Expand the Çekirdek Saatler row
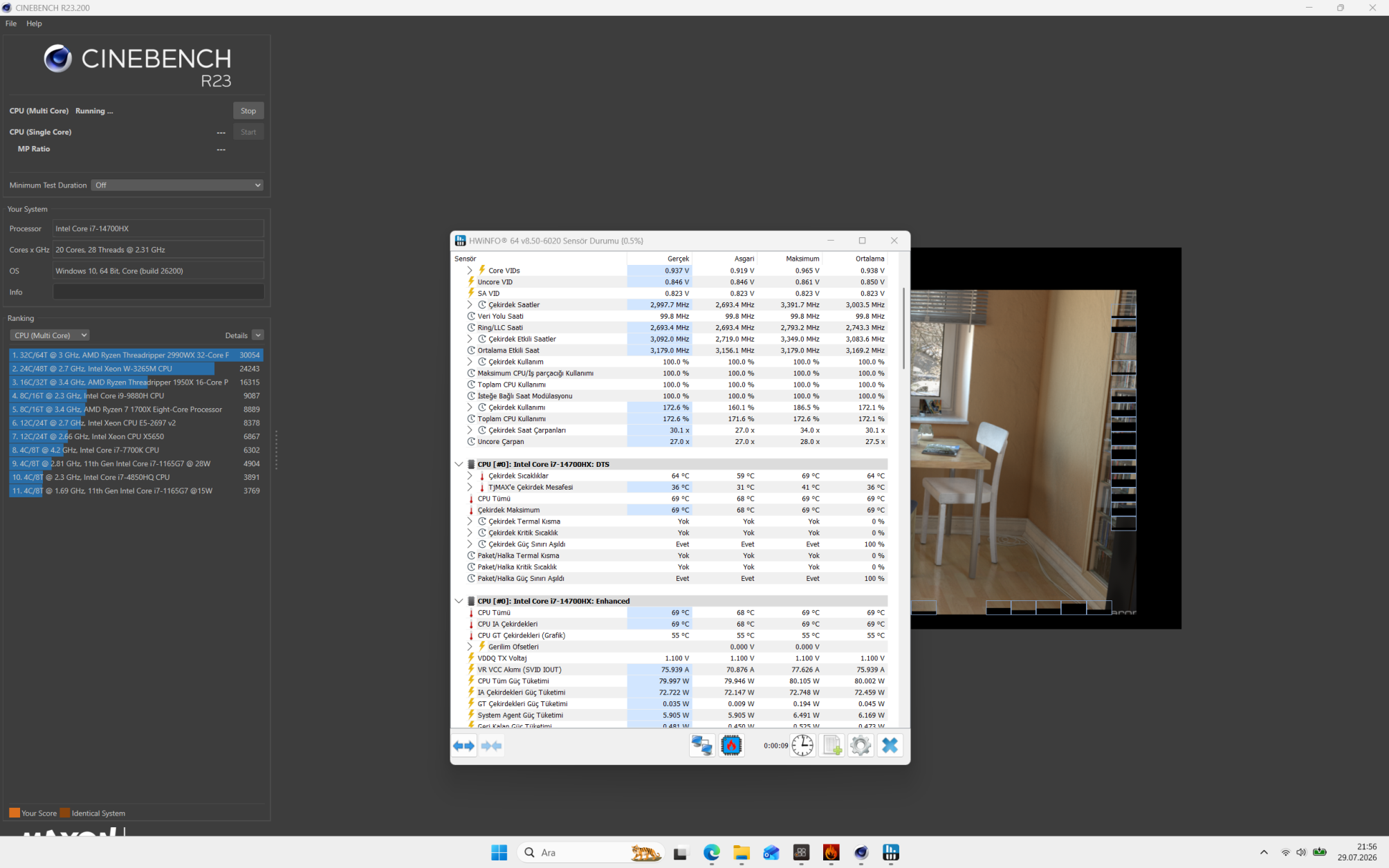The height and width of the screenshot is (868, 1389). point(470,304)
